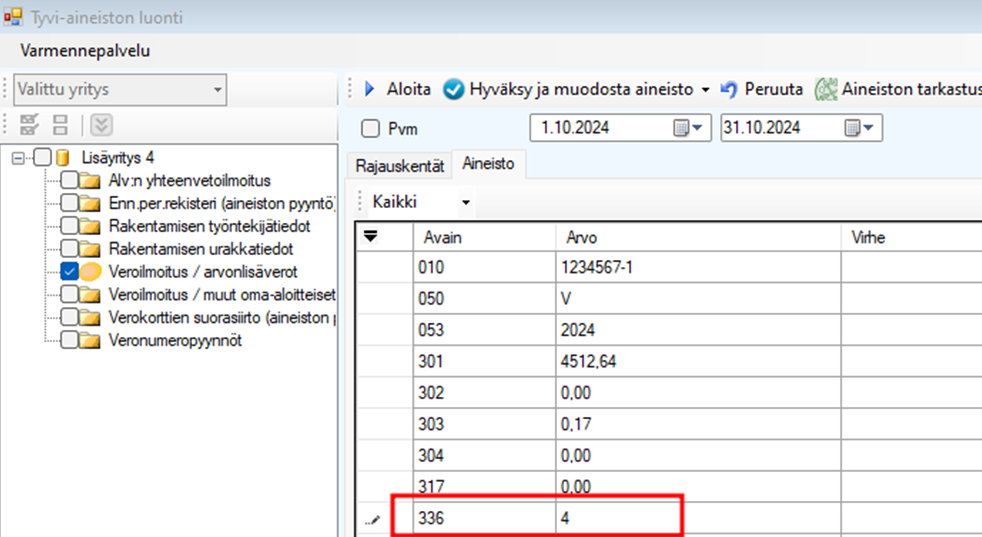Image resolution: width=982 pixels, height=537 pixels.
Task: Click Hyväksy ja muodosta aineisto checkmark icon
Action: tap(452, 89)
